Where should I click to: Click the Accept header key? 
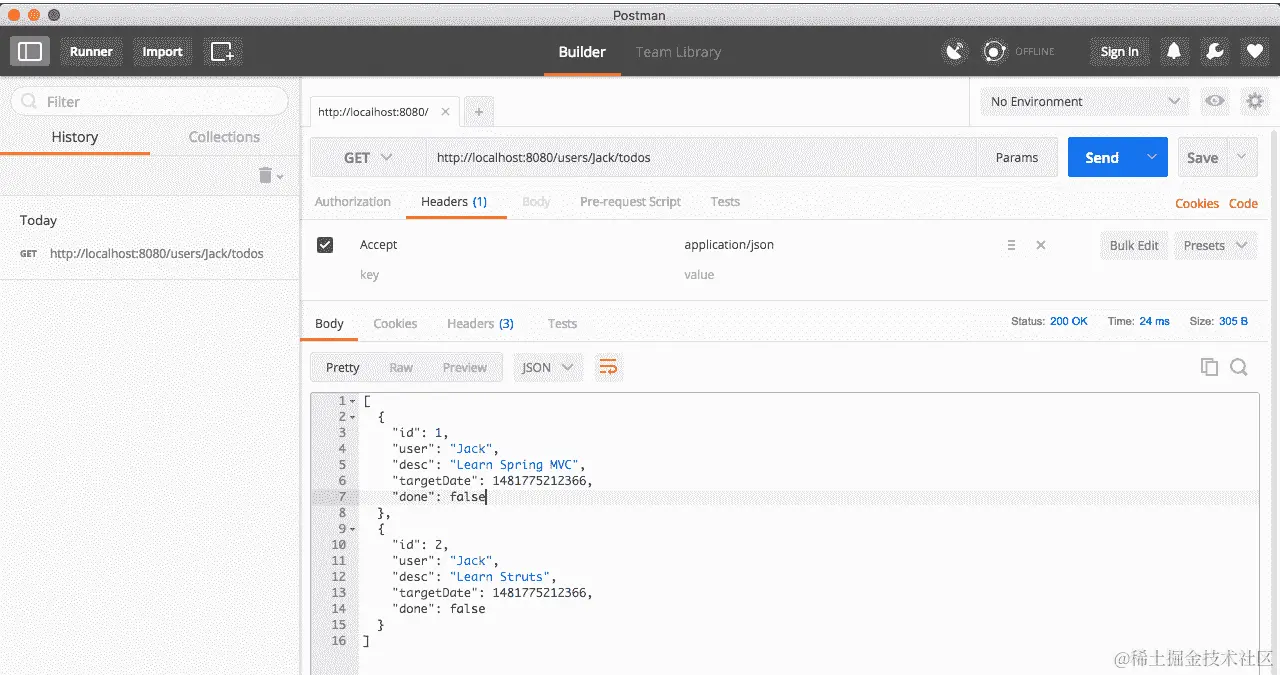pos(379,245)
